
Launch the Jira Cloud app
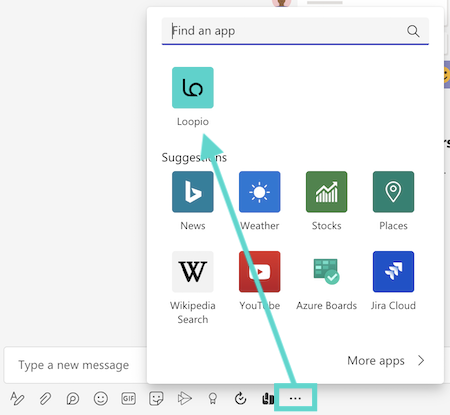pyautogui.click(x=393, y=272)
